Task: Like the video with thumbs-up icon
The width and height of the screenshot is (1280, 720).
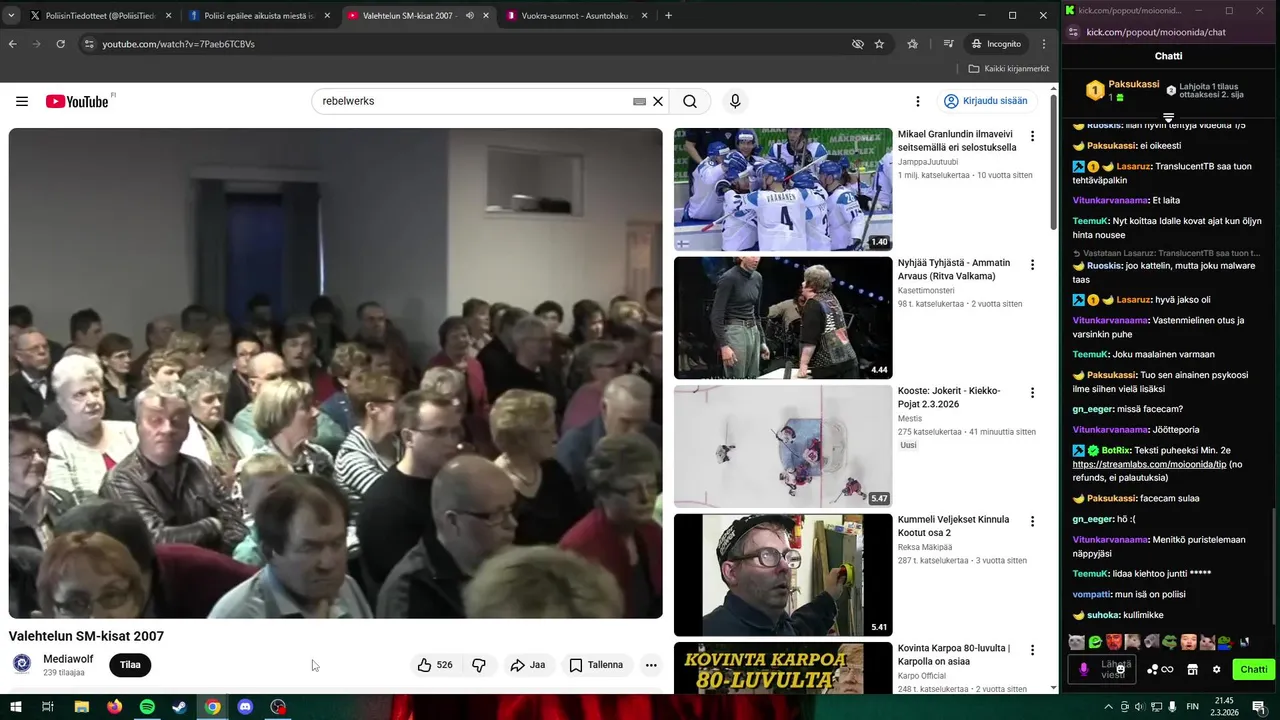Action: (435, 665)
